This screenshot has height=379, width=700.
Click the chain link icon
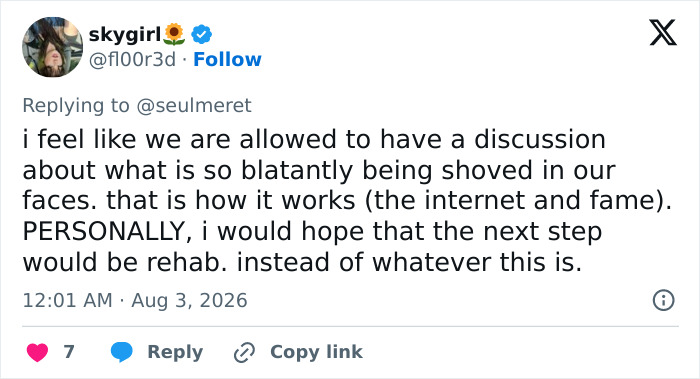[x=244, y=352]
